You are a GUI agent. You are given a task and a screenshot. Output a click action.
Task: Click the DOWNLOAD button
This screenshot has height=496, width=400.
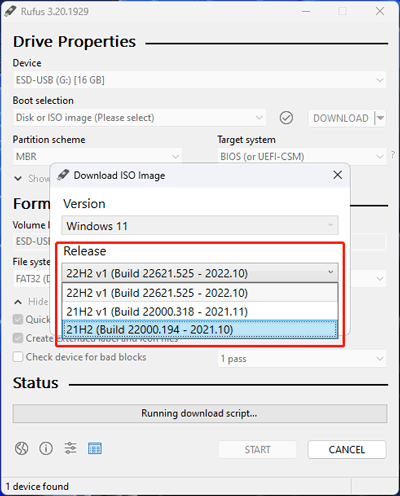tap(341, 118)
